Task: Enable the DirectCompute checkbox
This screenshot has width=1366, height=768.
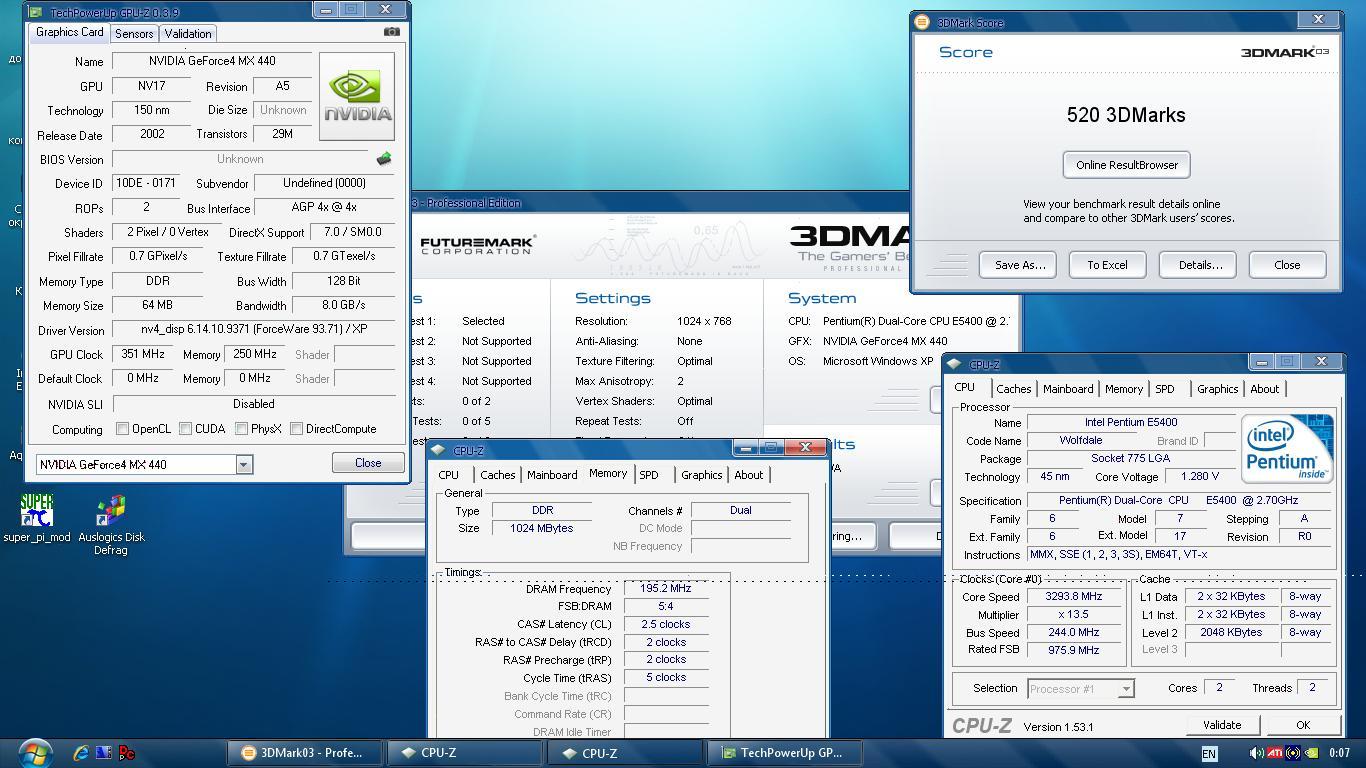Action: coord(296,429)
